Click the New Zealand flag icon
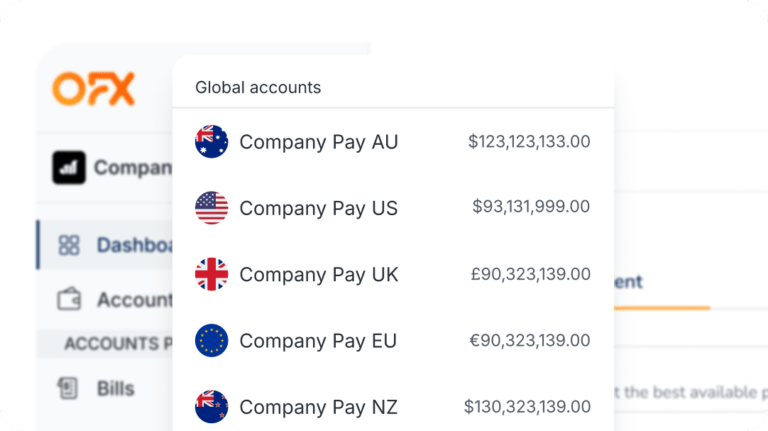 coord(212,407)
